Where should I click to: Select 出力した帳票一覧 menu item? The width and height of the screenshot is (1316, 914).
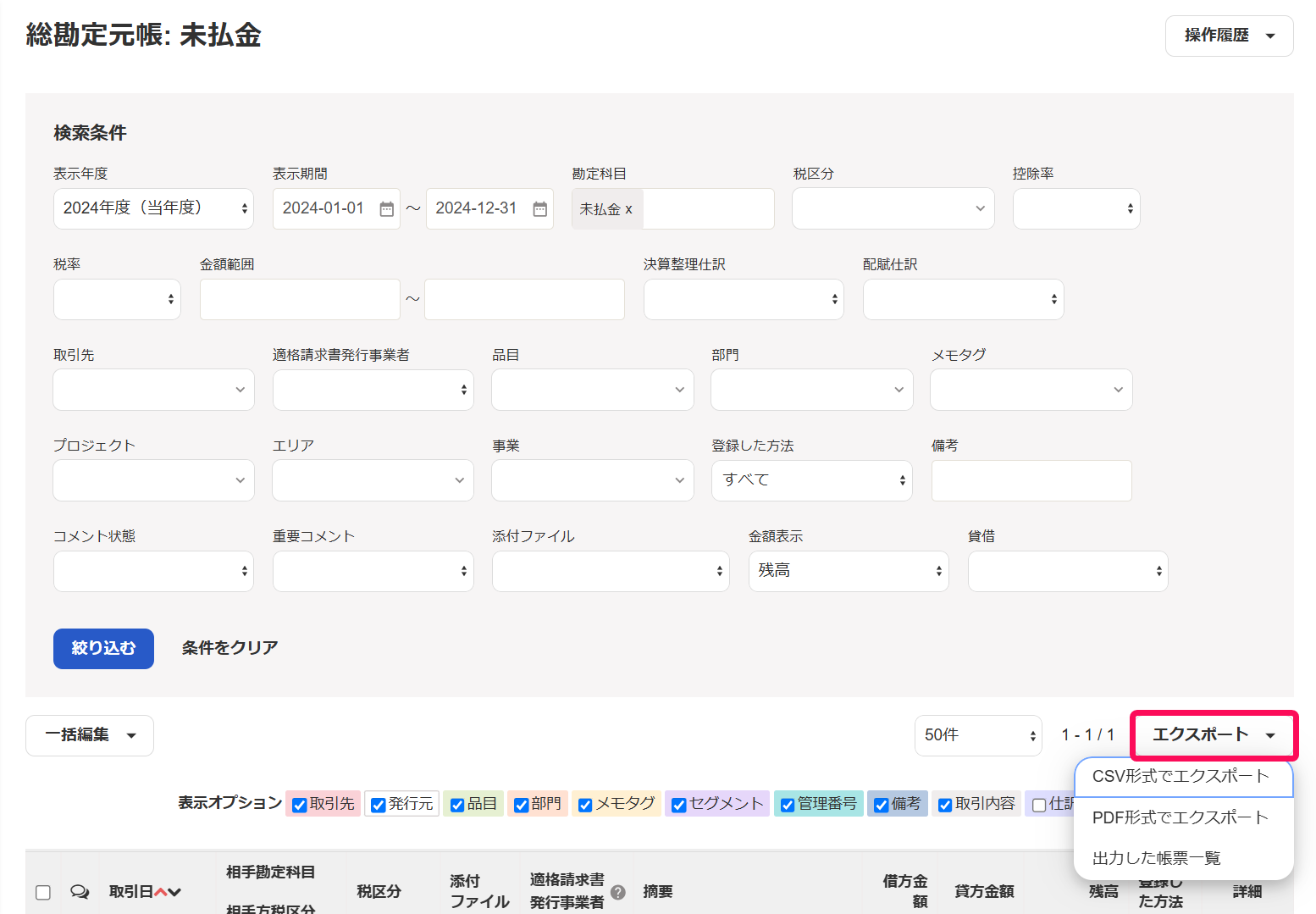(x=1183, y=858)
